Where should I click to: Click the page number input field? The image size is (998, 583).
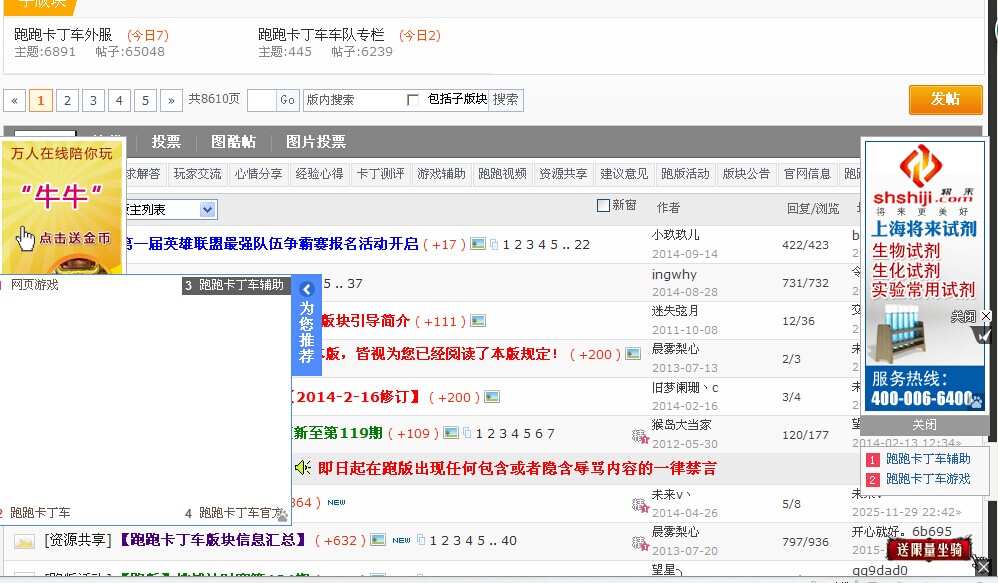pos(262,100)
